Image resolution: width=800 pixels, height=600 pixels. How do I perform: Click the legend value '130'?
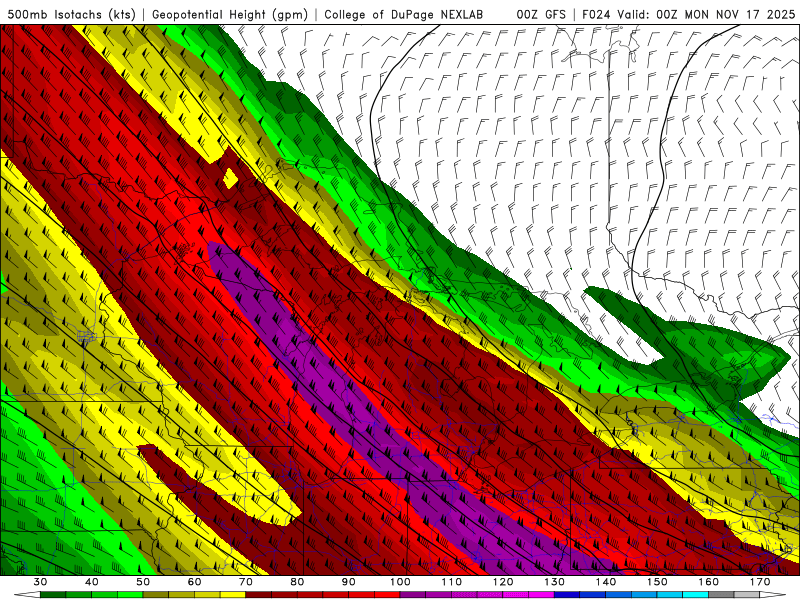[x=554, y=582]
